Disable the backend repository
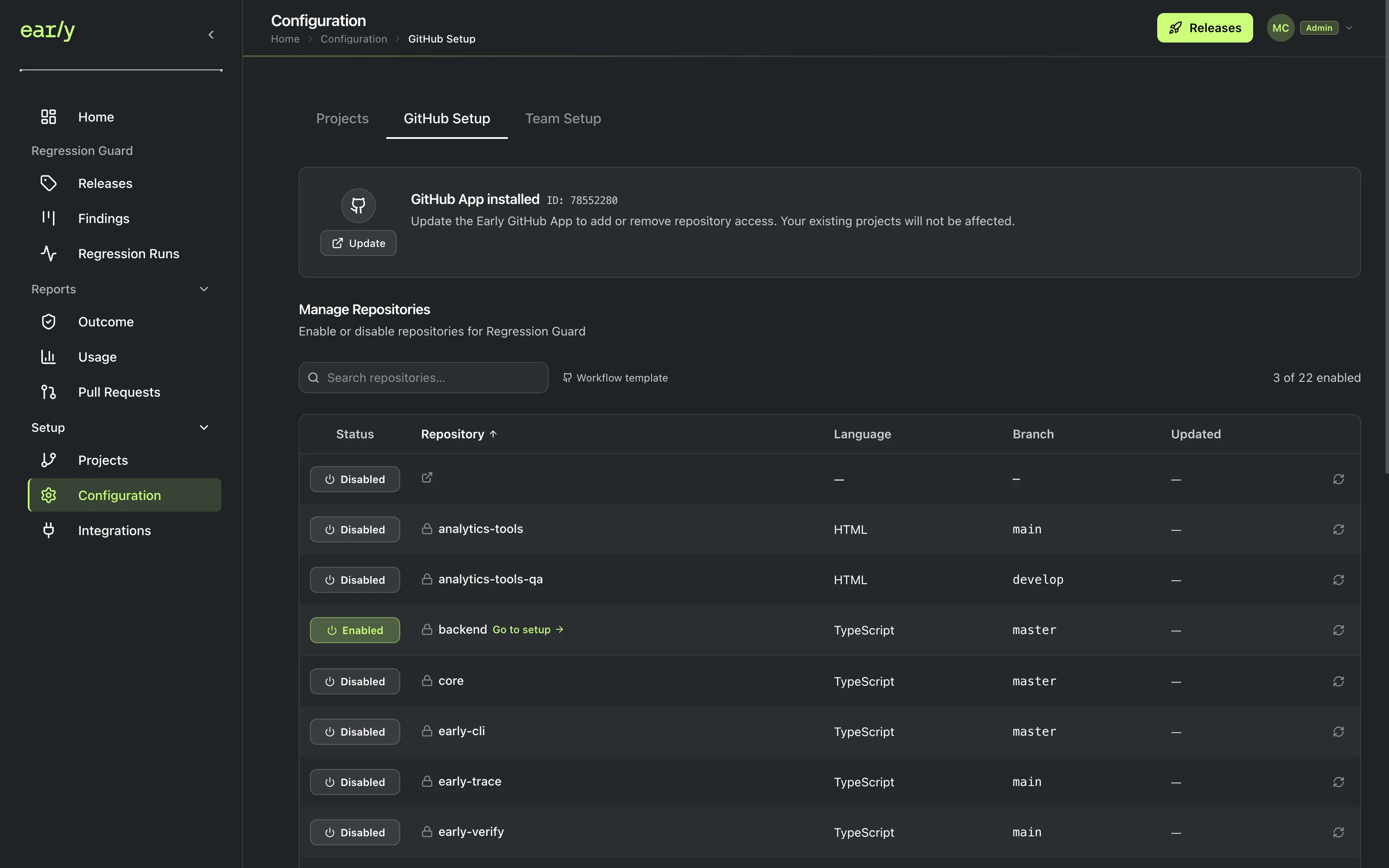This screenshot has width=1389, height=868. 355,630
